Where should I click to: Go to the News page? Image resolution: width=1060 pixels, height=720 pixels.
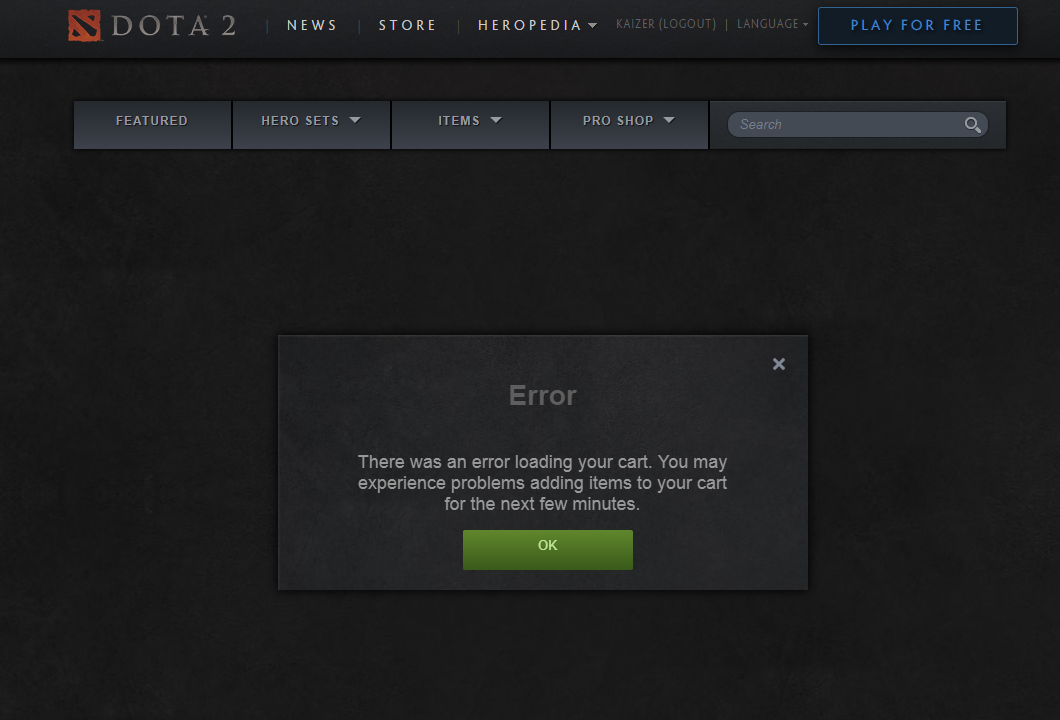coord(312,26)
